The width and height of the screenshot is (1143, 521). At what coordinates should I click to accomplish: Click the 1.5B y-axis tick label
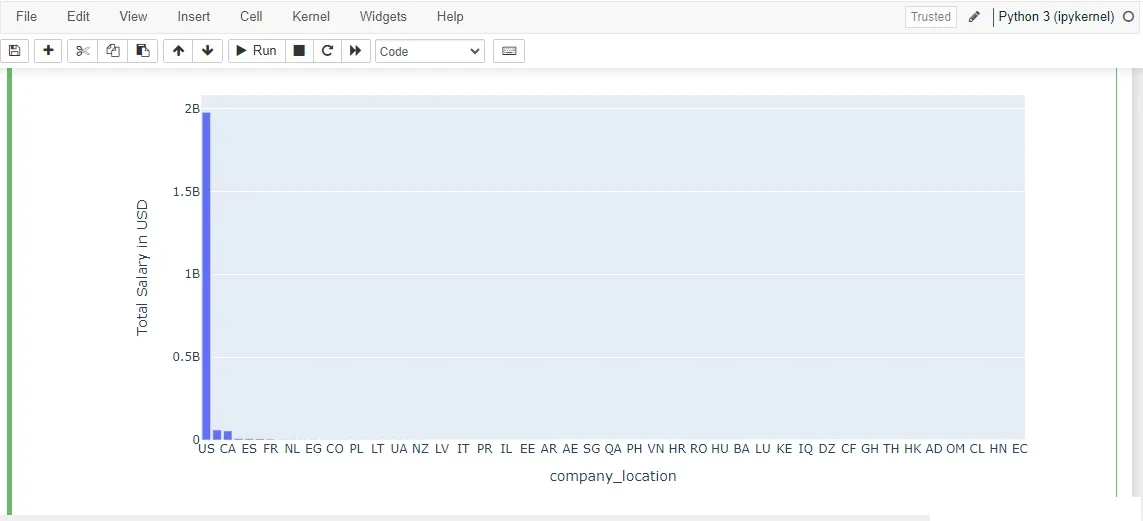[x=185, y=191]
